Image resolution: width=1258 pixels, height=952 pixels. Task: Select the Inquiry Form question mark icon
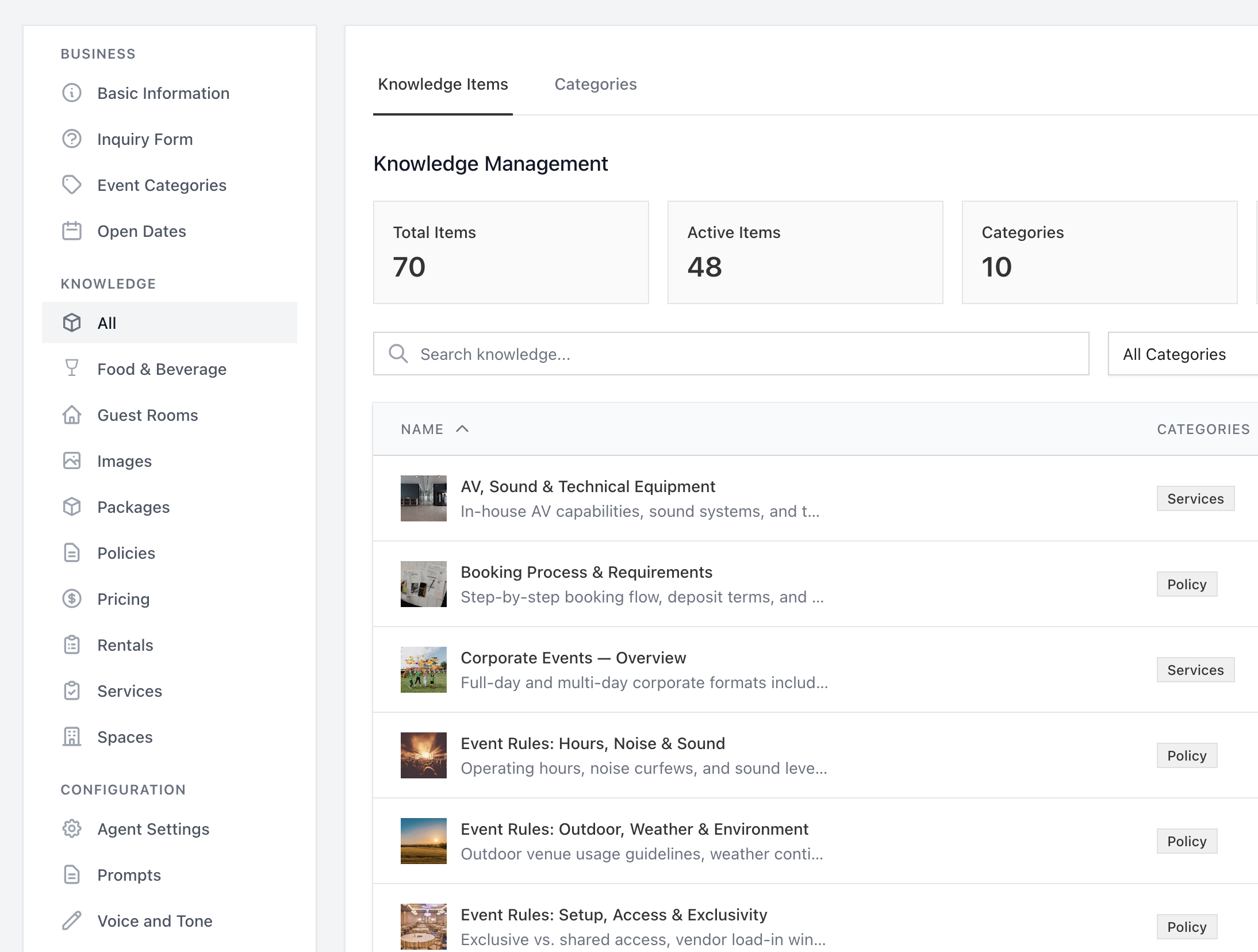tap(71, 139)
